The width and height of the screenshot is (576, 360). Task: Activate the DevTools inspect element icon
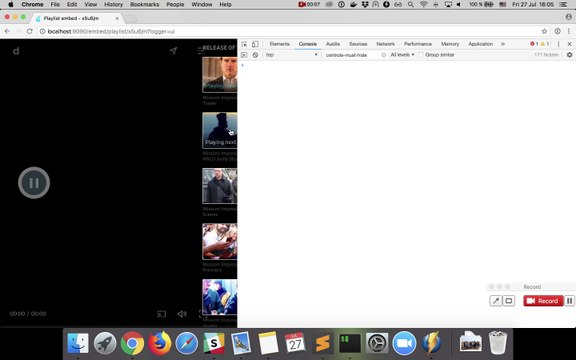click(244, 44)
